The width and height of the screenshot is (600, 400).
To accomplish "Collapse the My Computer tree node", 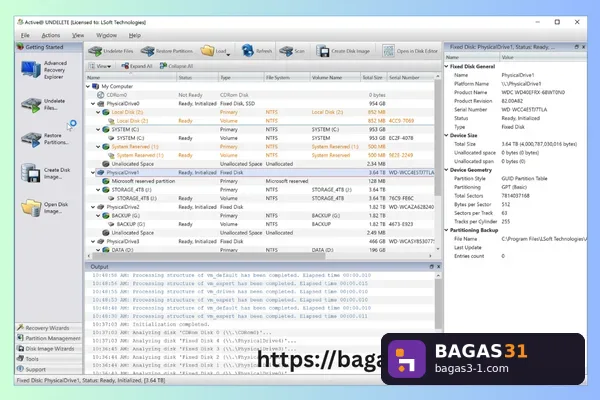I will click(x=88, y=87).
